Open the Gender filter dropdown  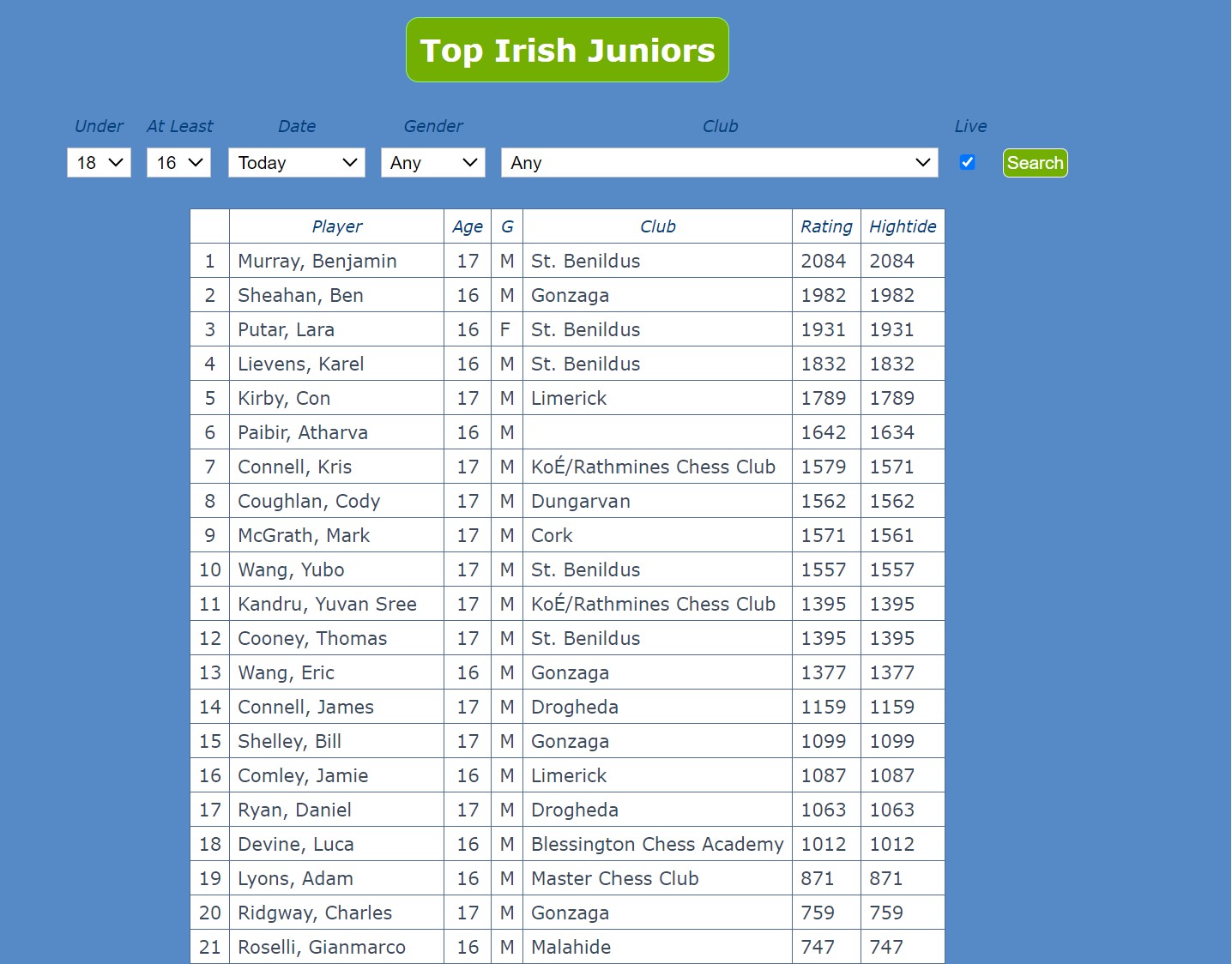pyautogui.click(x=432, y=162)
